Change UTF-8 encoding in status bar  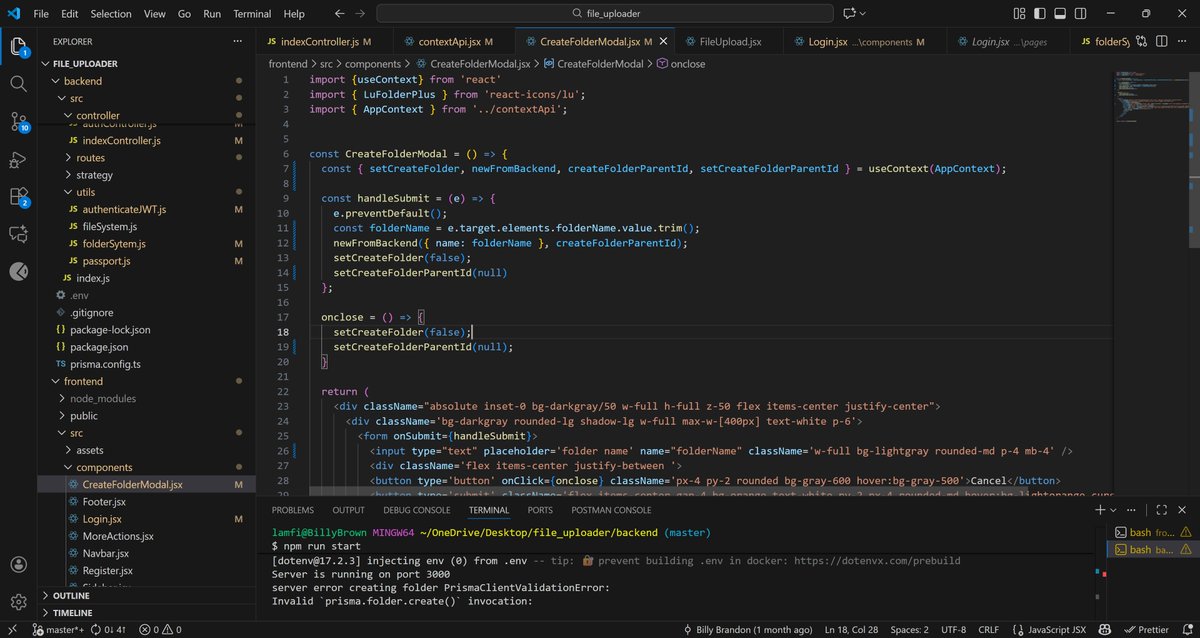tap(955, 630)
